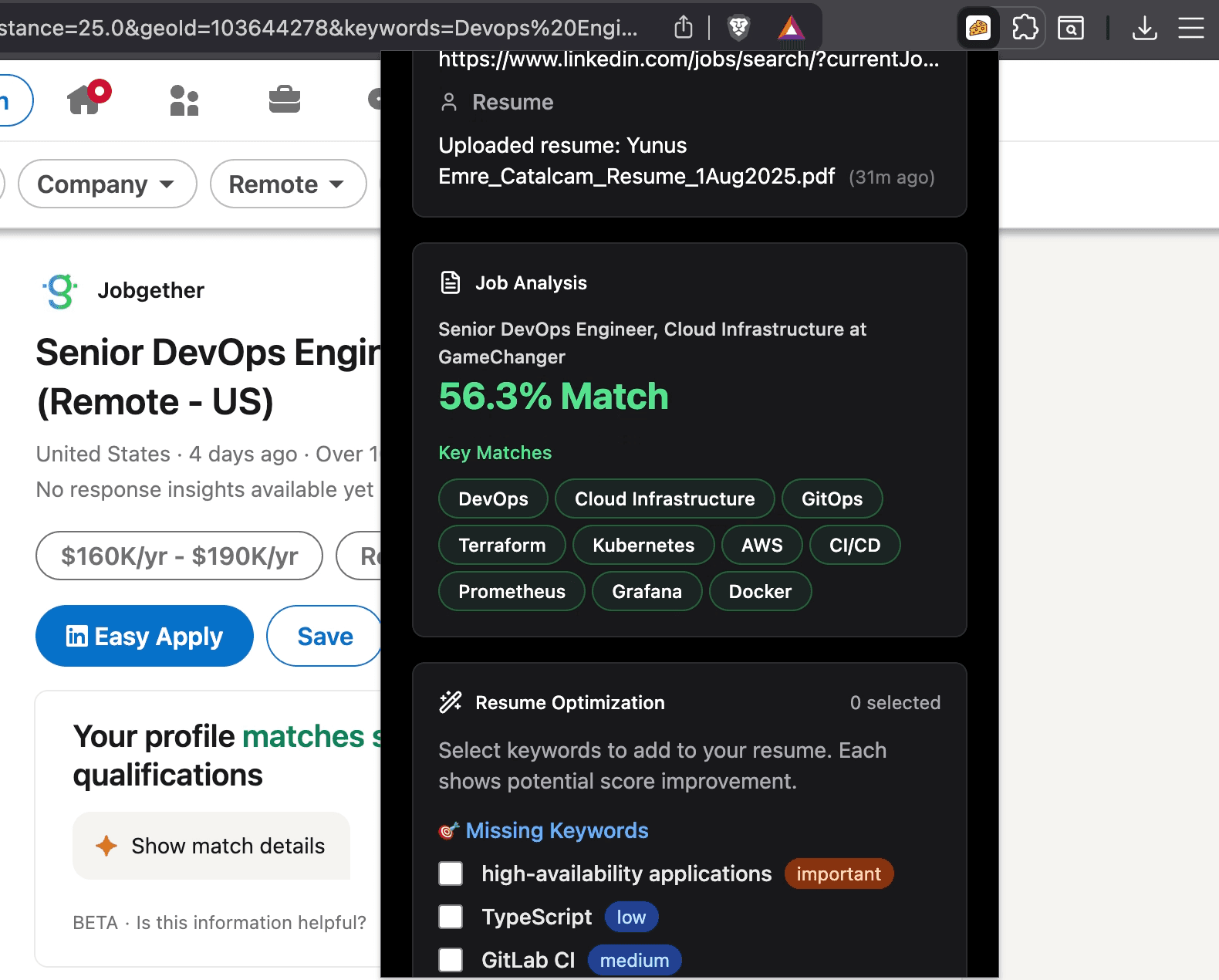The height and width of the screenshot is (980, 1219).
Task: Click the low priority badge
Action: tap(631, 917)
